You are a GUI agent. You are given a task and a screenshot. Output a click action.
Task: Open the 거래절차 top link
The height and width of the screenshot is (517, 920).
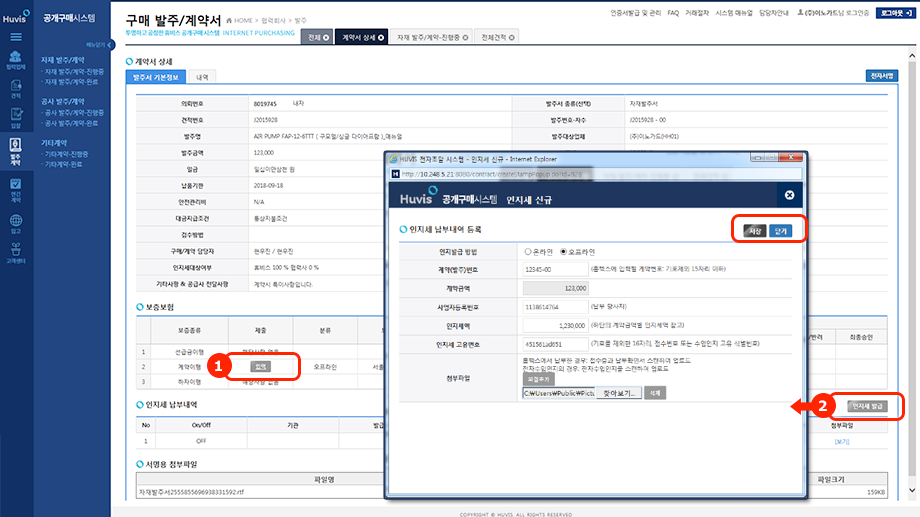click(x=697, y=13)
